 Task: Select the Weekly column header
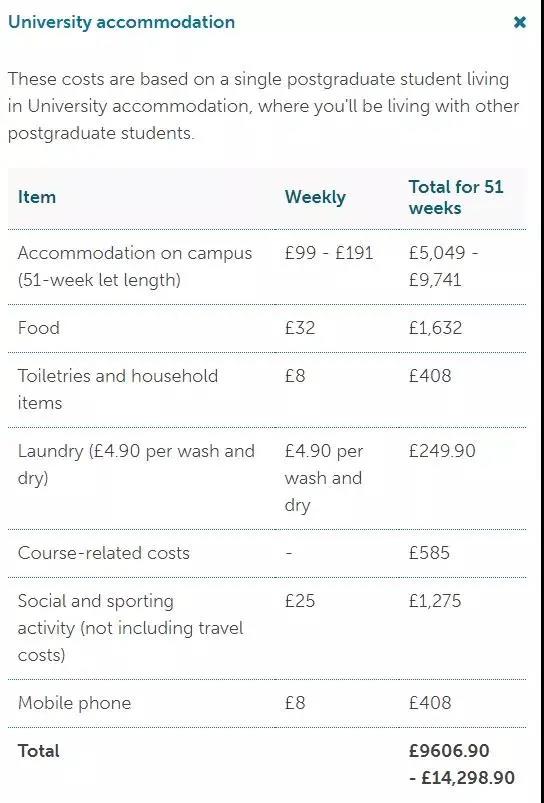(315, 197)
